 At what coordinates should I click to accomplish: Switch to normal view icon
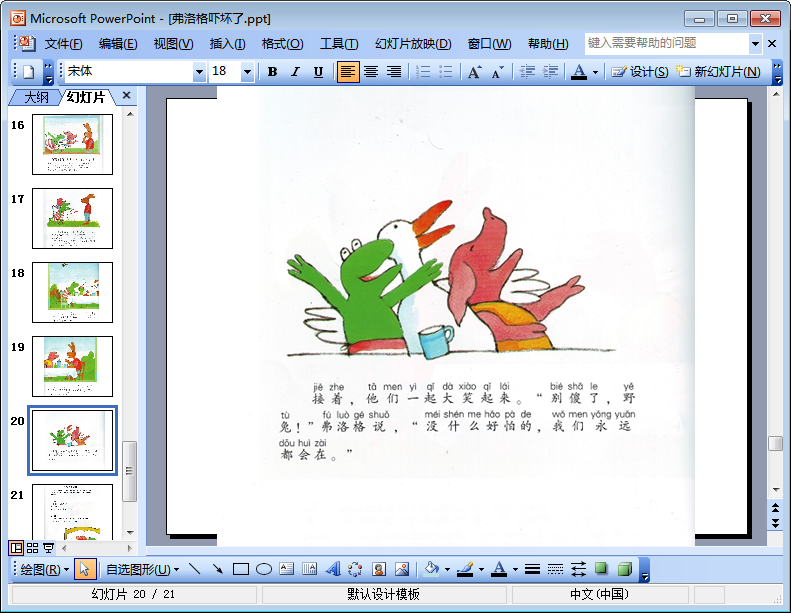click(16, 548)
